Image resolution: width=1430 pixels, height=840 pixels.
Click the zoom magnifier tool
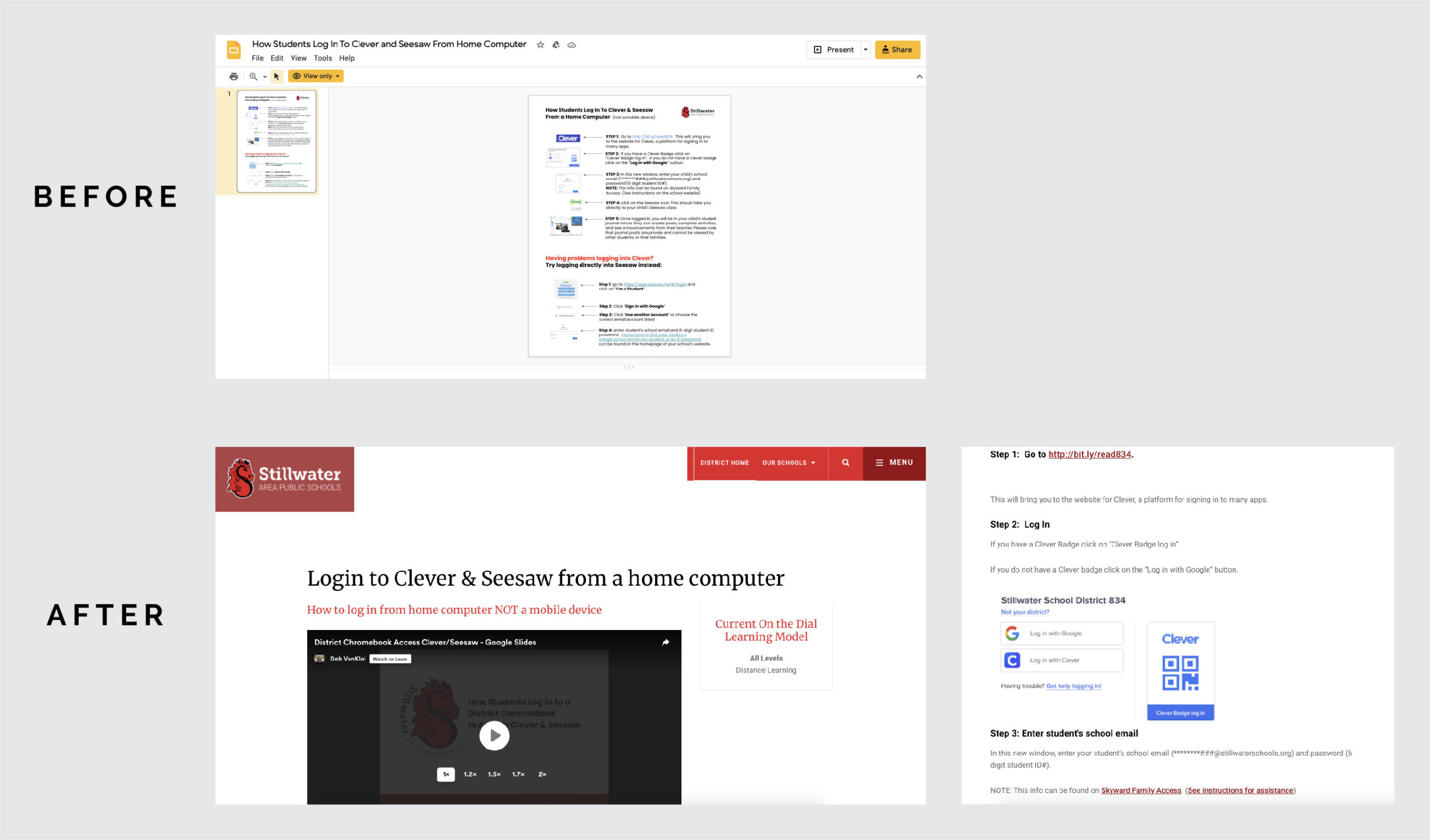coord(253,76)
